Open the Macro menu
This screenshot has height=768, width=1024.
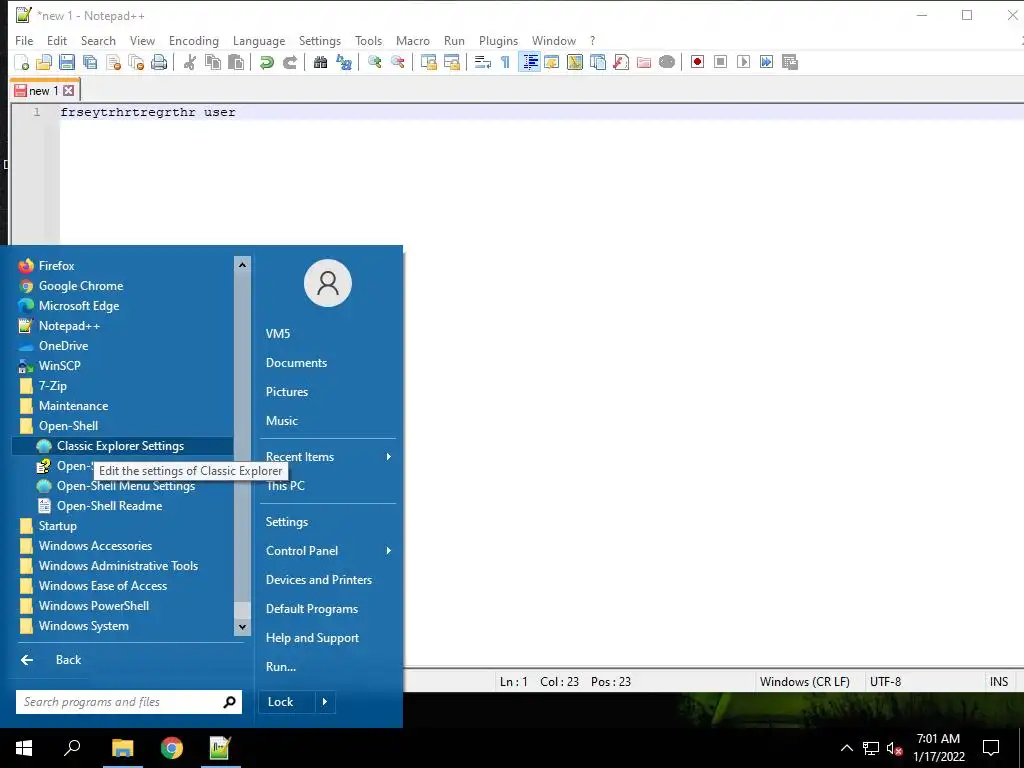coord(413,40)
